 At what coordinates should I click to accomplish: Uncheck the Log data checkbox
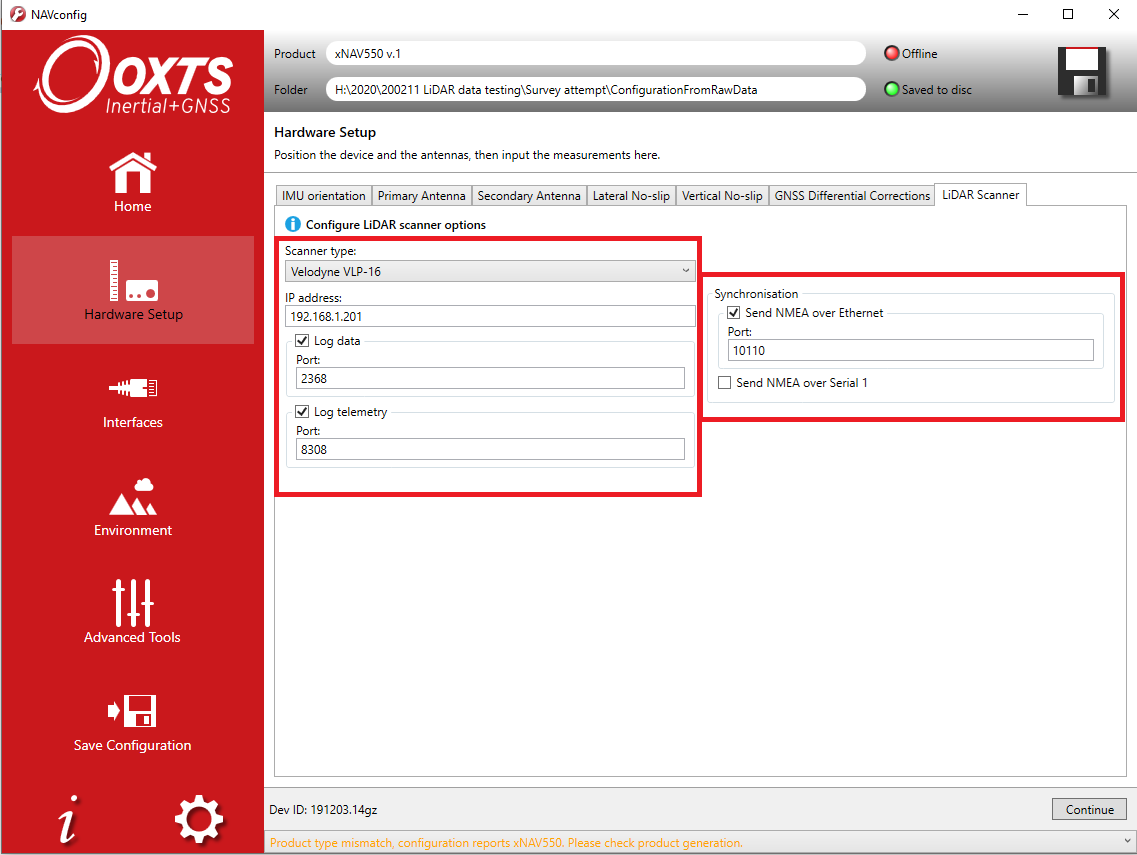tap(302, 341)
